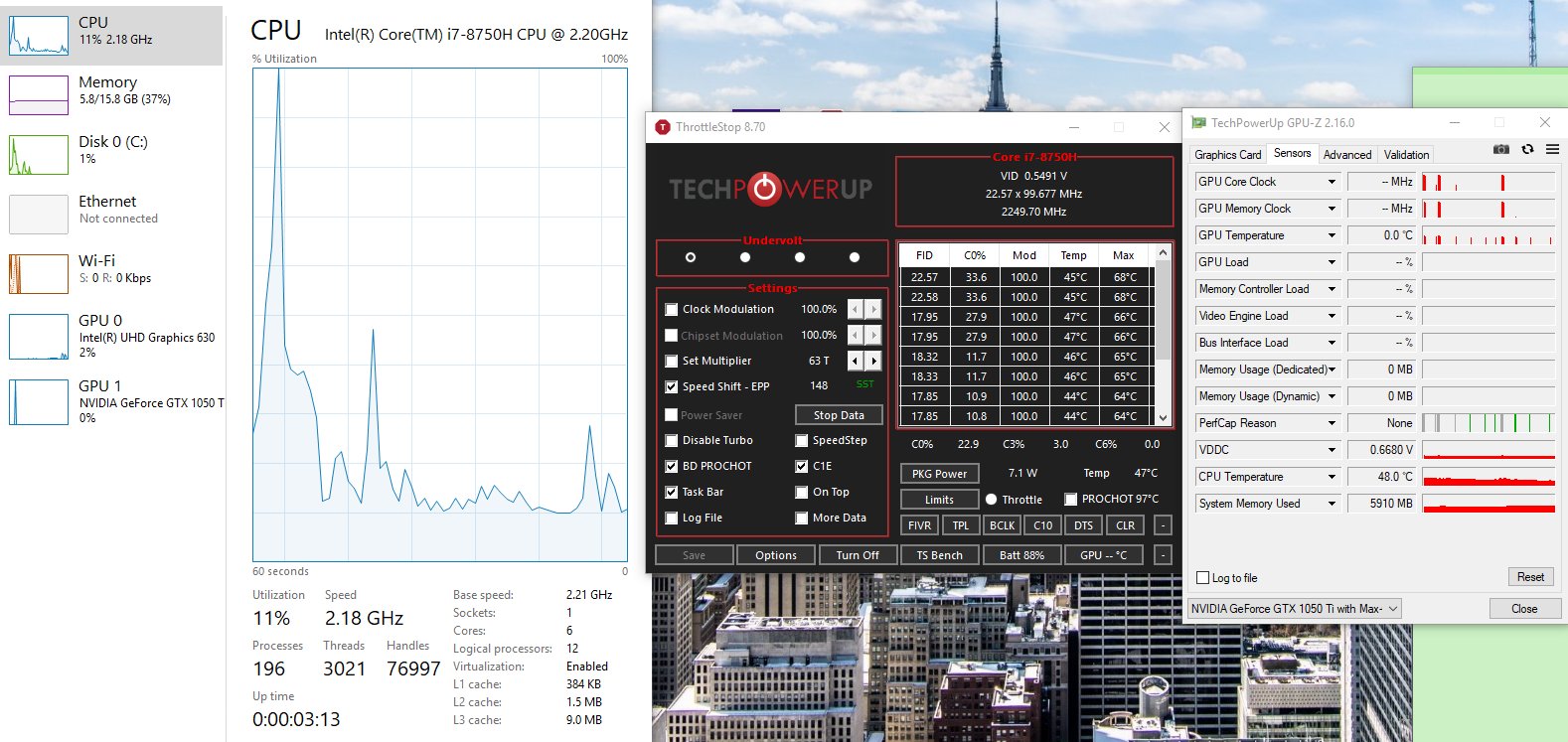Click the Stop Data button

tap(839, 415)
